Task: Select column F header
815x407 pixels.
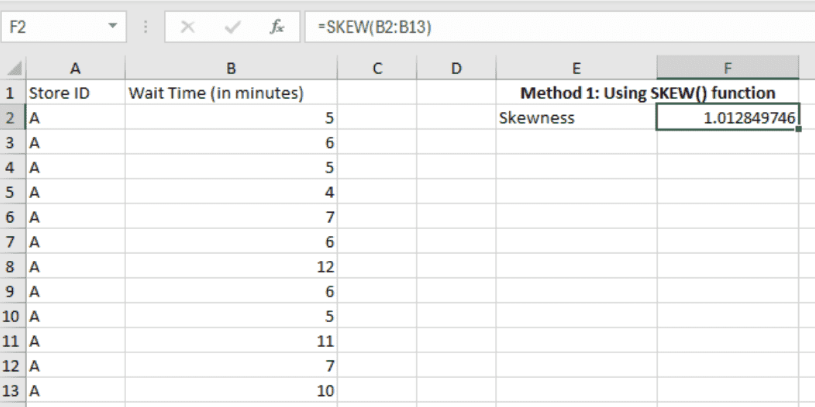Action: coord(728,68)
